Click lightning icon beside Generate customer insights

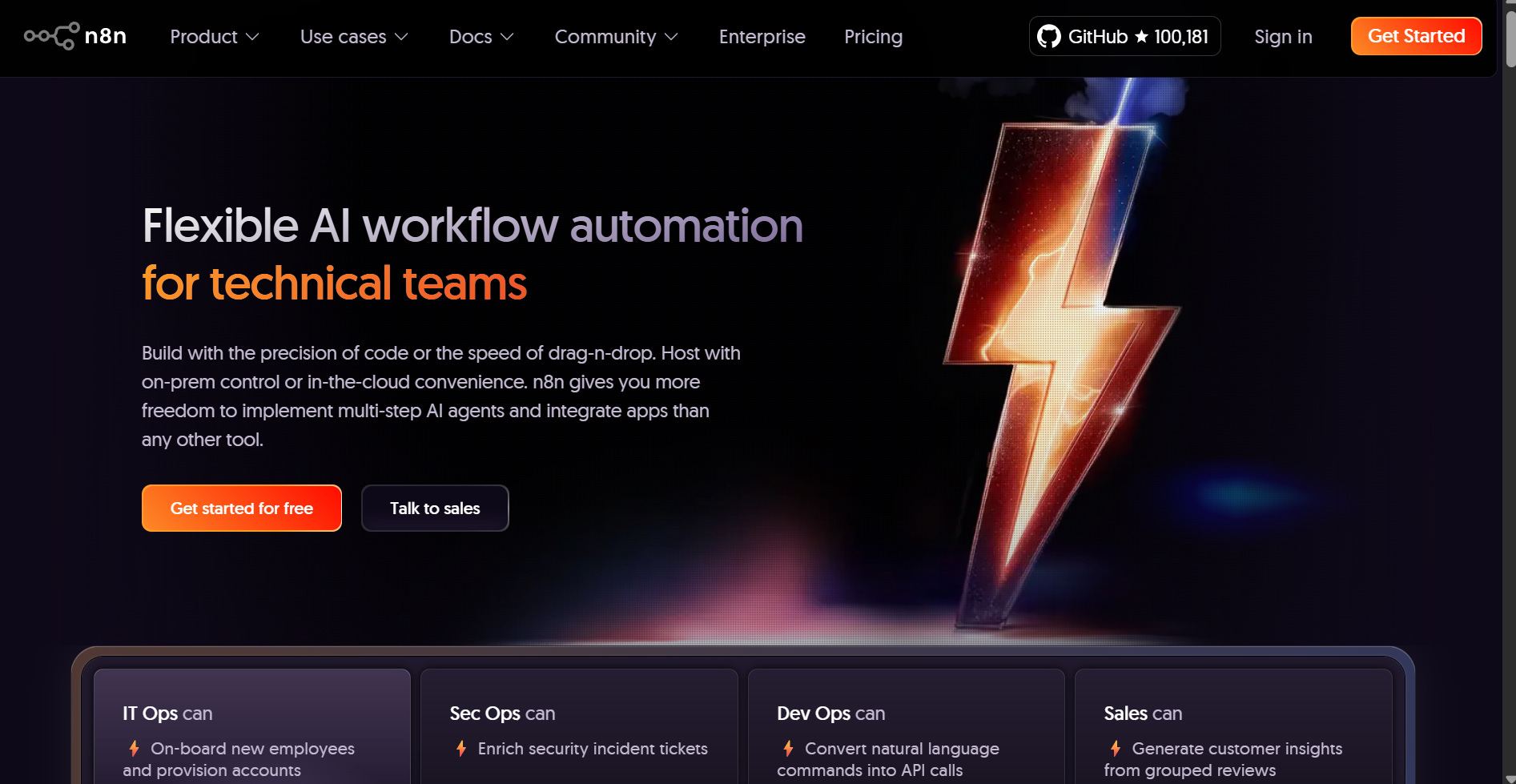(x=1116, y=749)
